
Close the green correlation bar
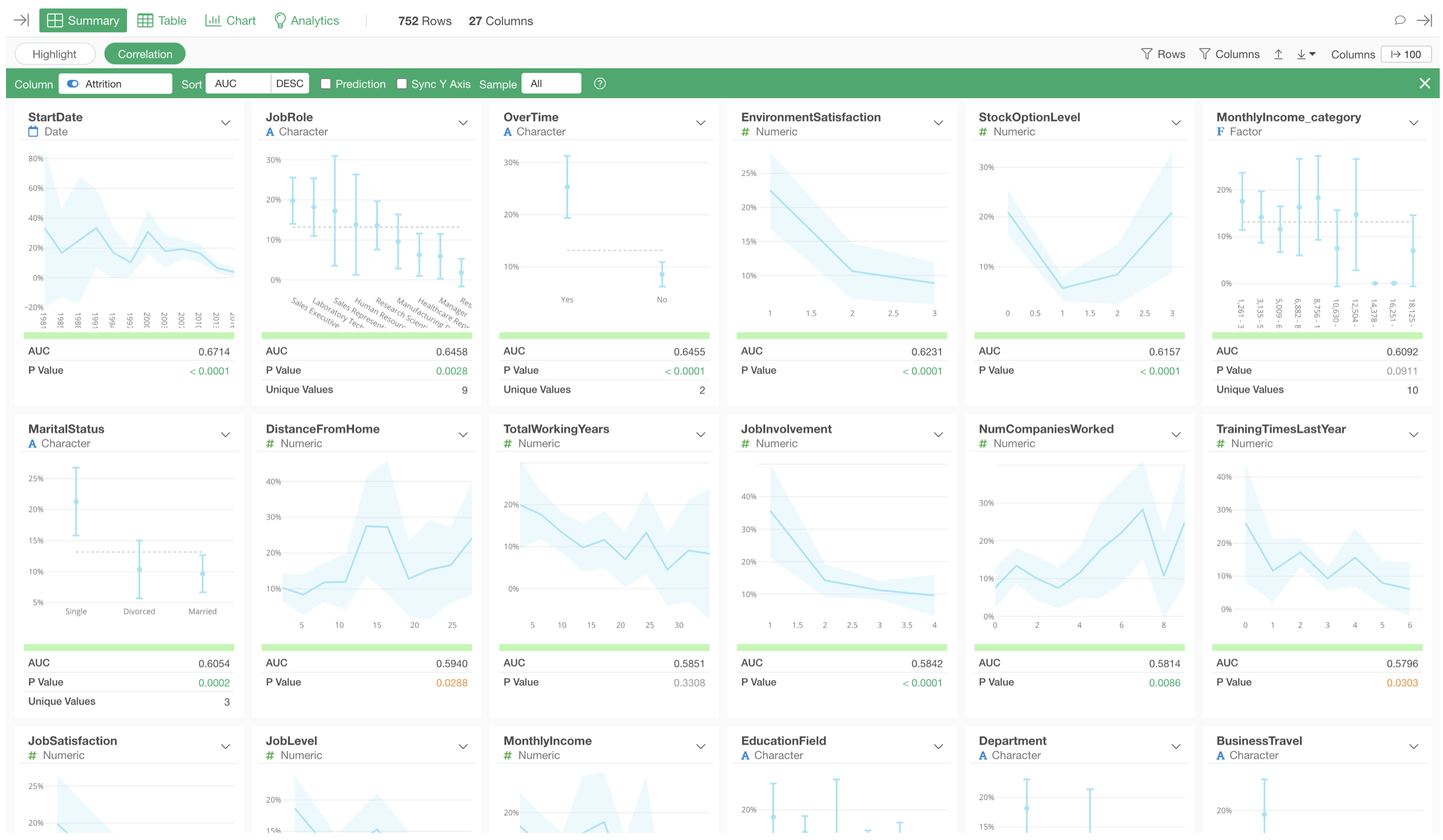click(x=1424, y=83)
